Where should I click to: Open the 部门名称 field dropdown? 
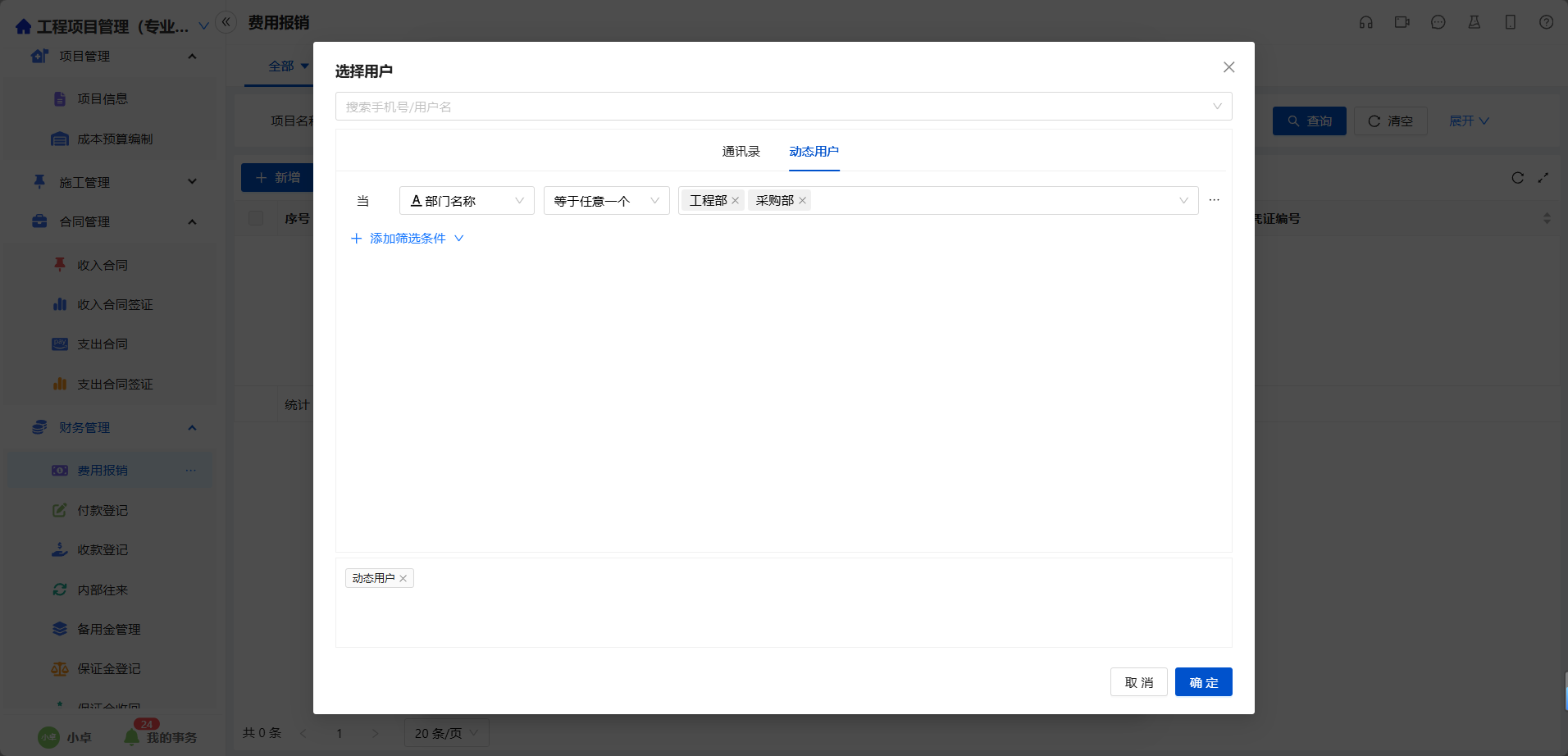pyautogui.click(x=467, y=201)
